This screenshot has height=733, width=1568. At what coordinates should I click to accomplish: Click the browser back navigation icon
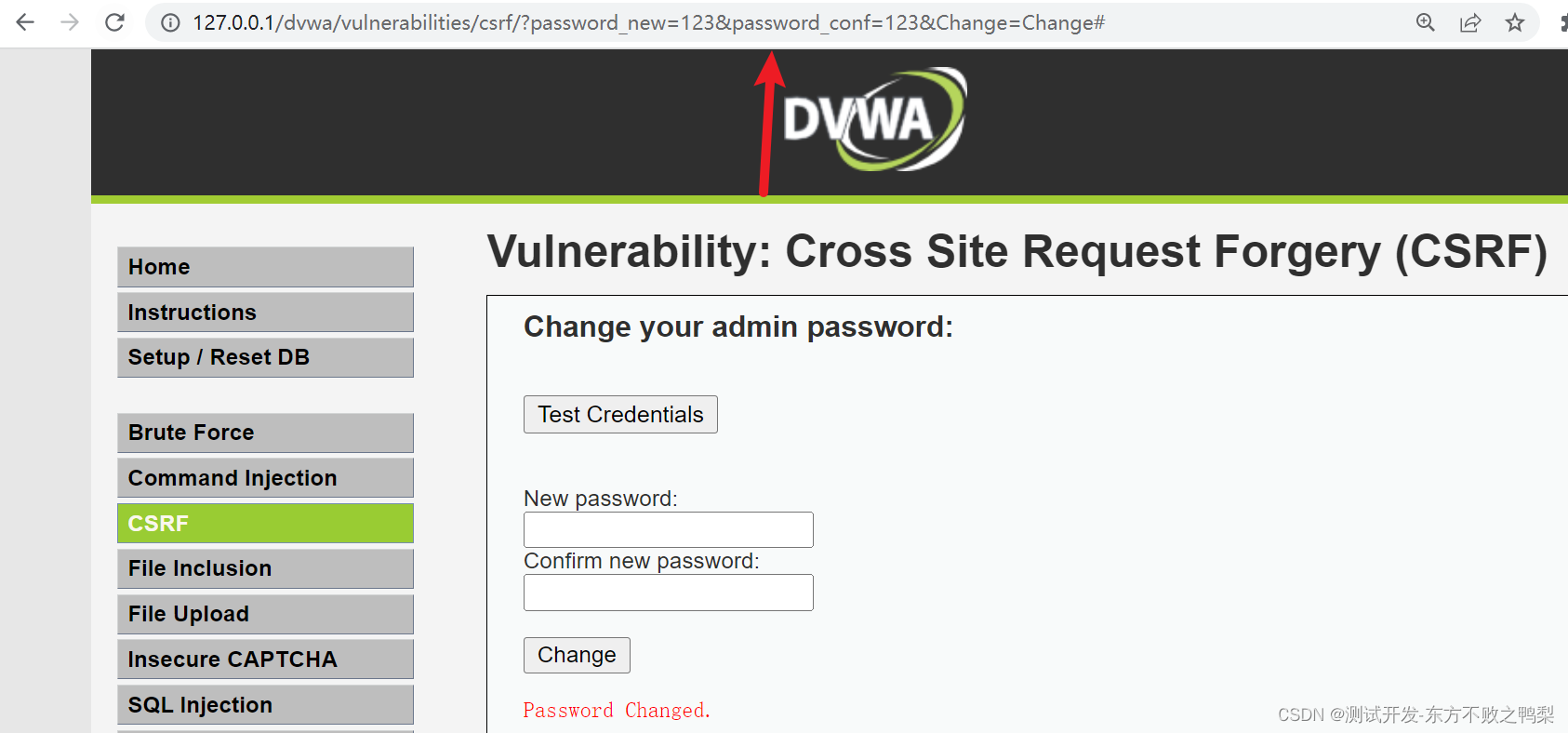[24, 22]
